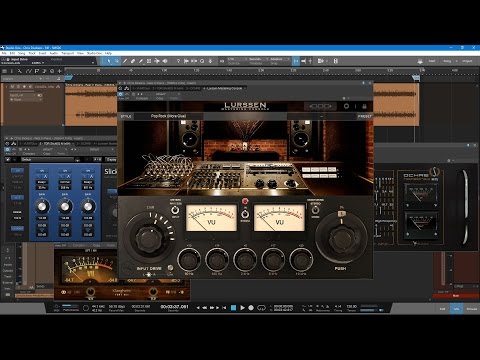Click the bottom VU meter in Ochre plugin
Image resolution: width=480 pixels, height=360 pixels.
pos(421,225)
